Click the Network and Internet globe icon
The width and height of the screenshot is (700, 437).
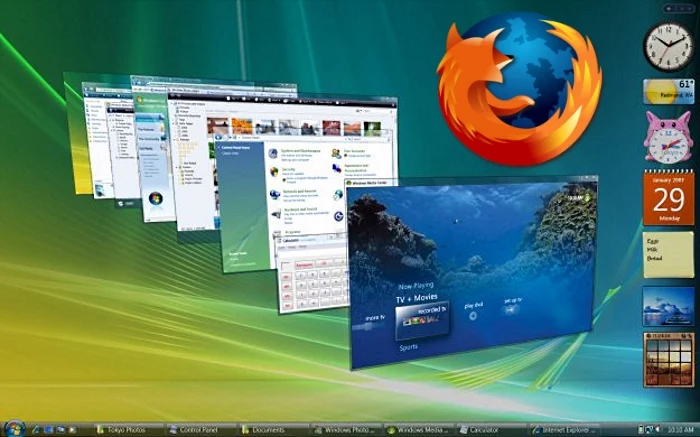click(275, 194)
